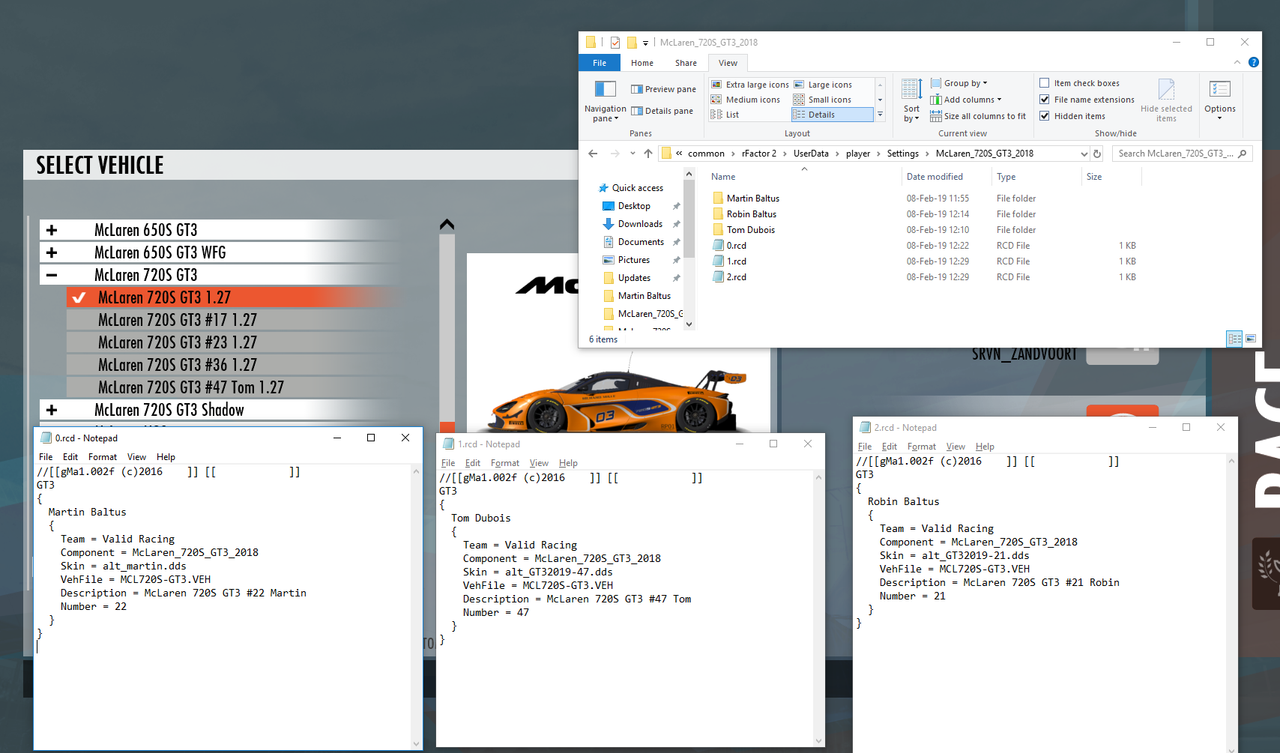Select the Robin Baltus folder
The image size is (1280, 753).
[751, 214]
